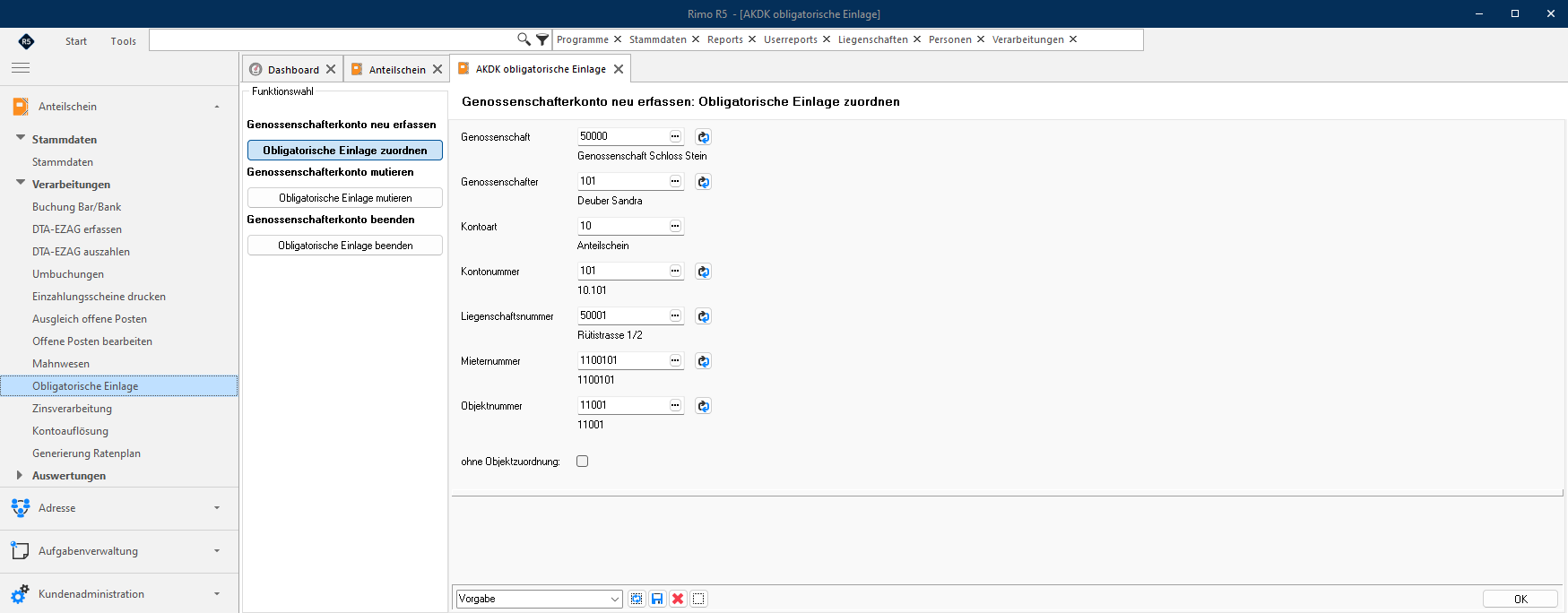The width and height of the screenshot is (1568, 613).
Task: Select DTA-EZAG erfassen in sidebar
Action: tap(77, 229)
